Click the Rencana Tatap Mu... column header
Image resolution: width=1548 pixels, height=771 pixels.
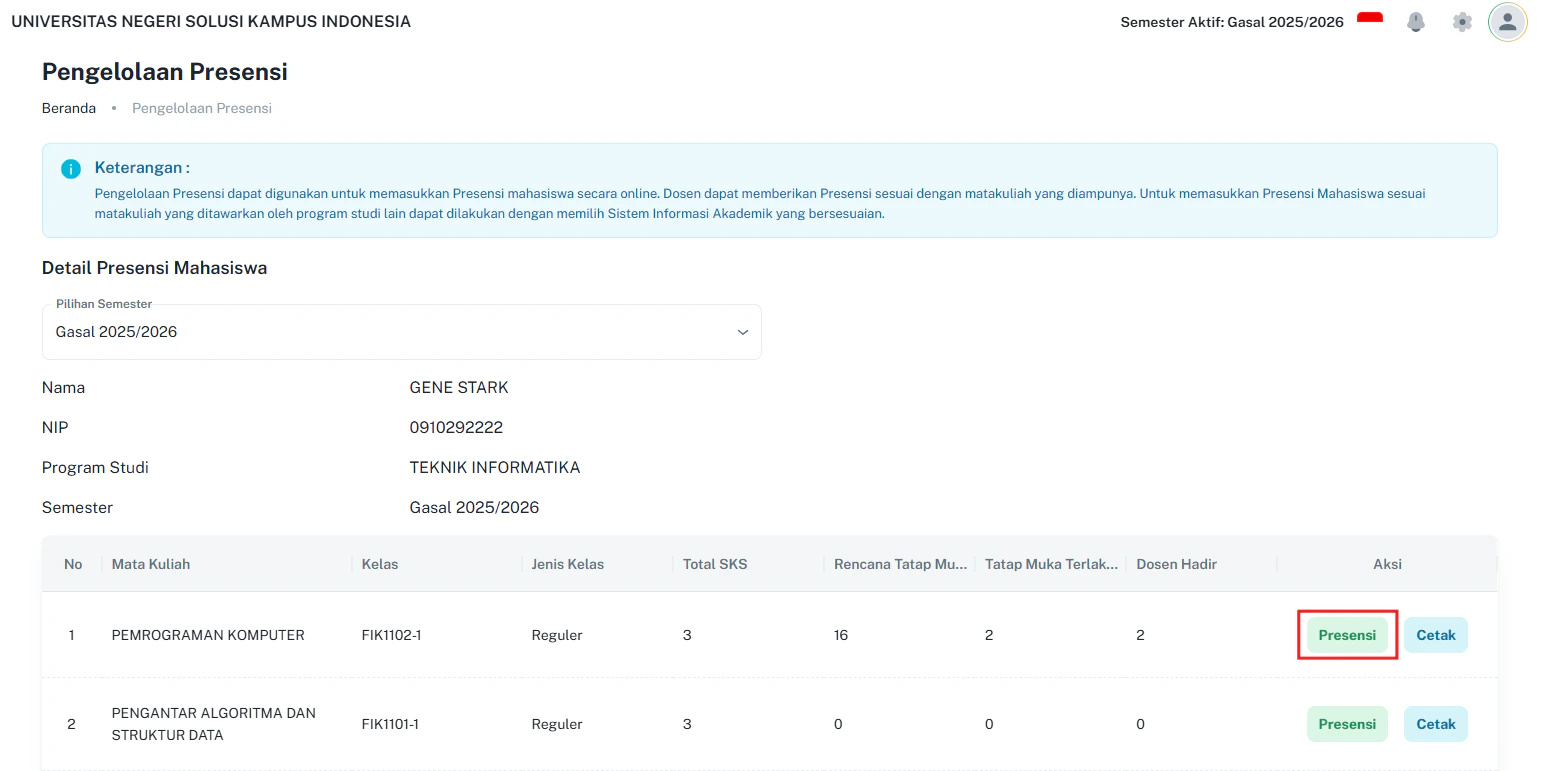901,564
